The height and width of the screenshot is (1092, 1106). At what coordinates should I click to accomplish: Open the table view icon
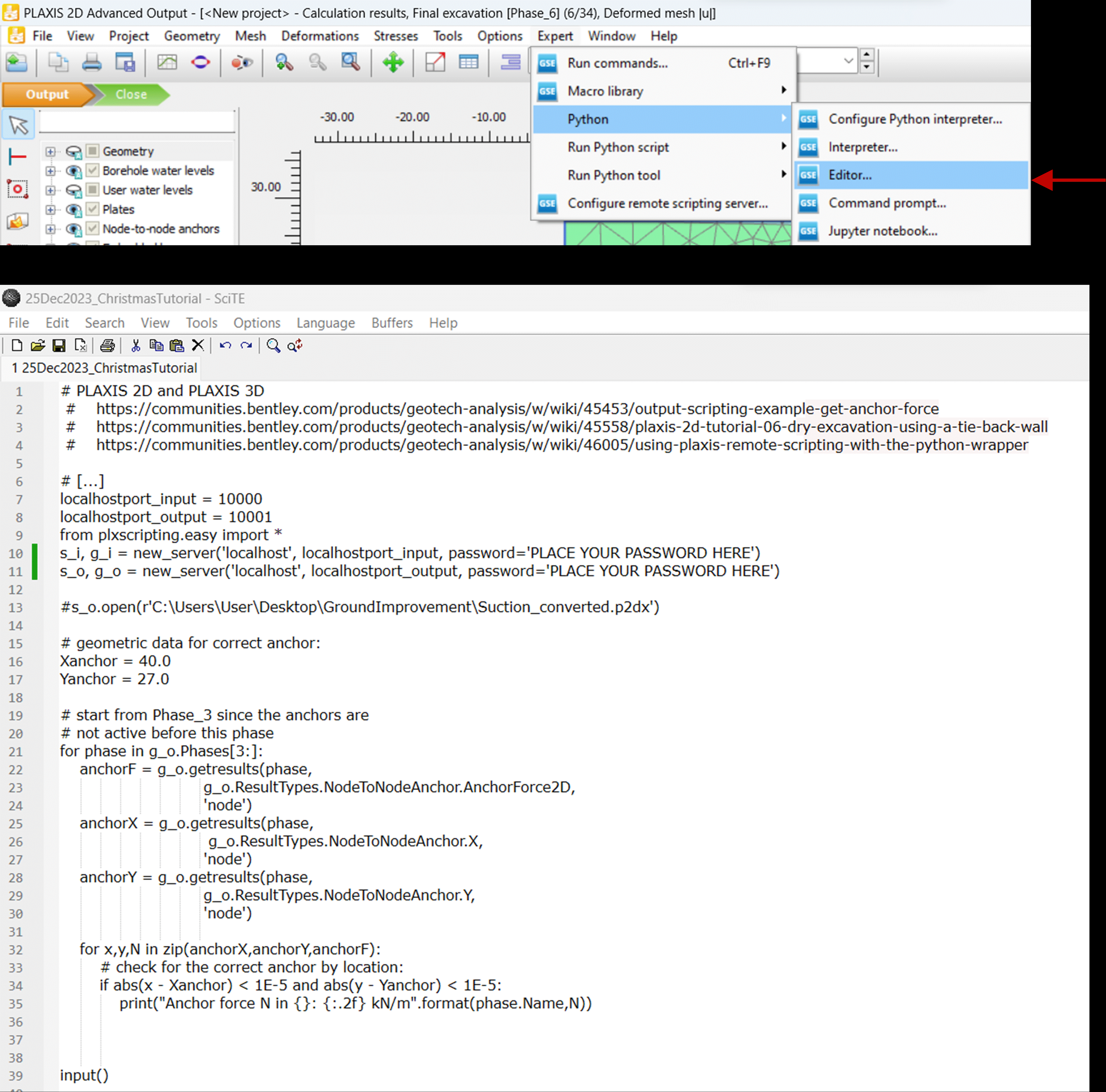pos(468,62)
